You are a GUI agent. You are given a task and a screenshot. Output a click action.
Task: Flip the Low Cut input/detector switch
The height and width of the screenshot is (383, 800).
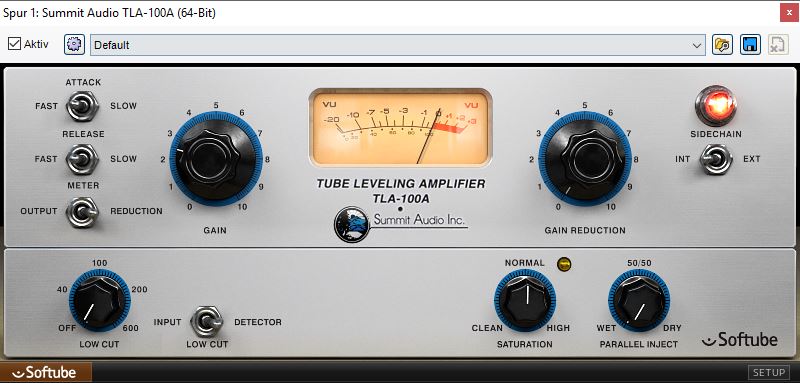point(207,322)
